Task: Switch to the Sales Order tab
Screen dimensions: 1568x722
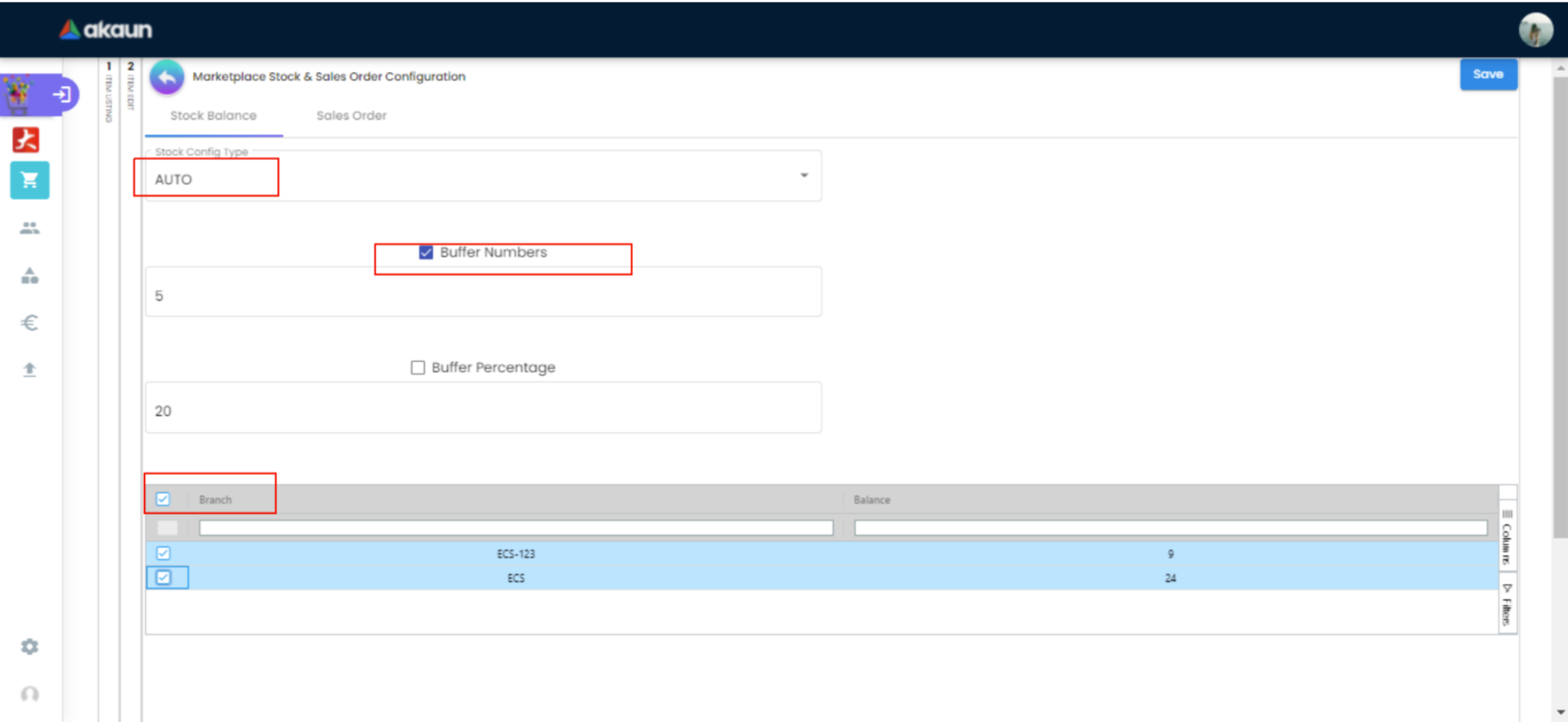Action: (x=351, y=116)
